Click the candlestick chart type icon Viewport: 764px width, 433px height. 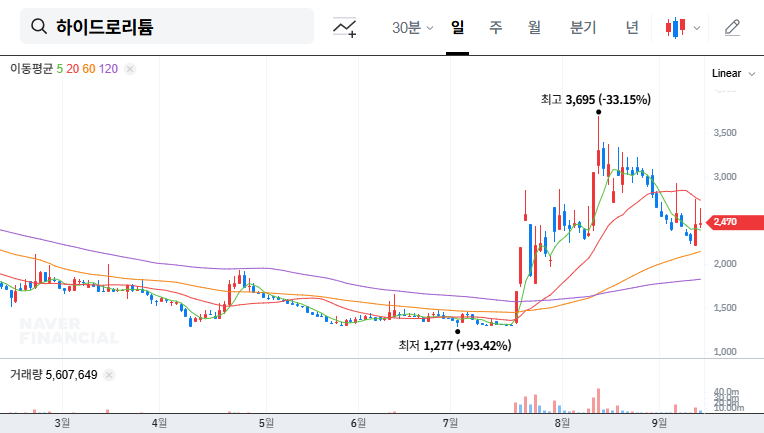676,28
